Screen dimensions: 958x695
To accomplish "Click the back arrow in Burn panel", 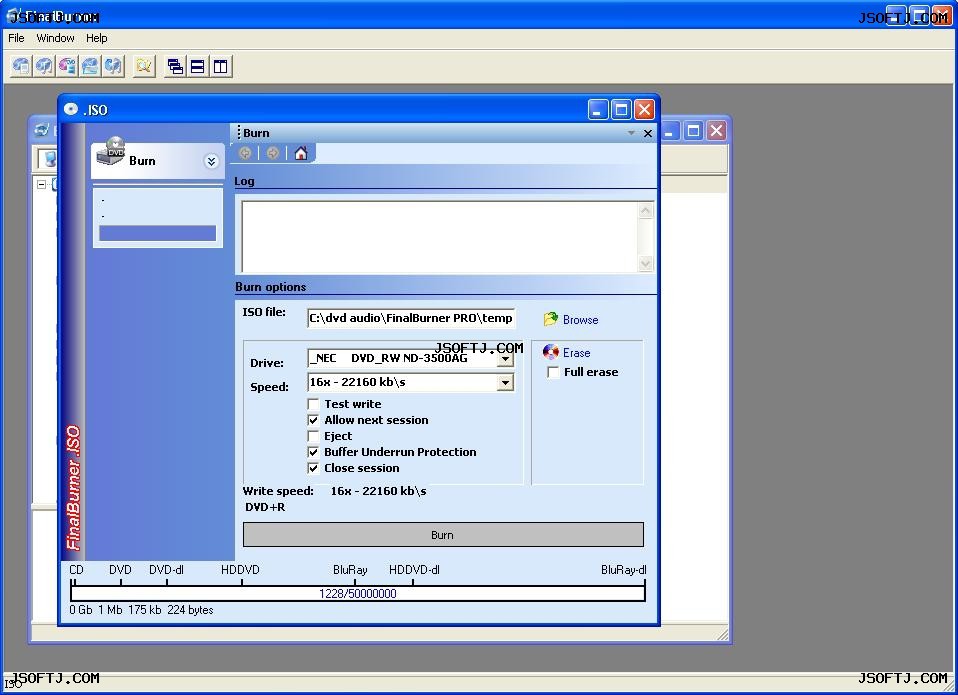I will click(x=245, y=153).
